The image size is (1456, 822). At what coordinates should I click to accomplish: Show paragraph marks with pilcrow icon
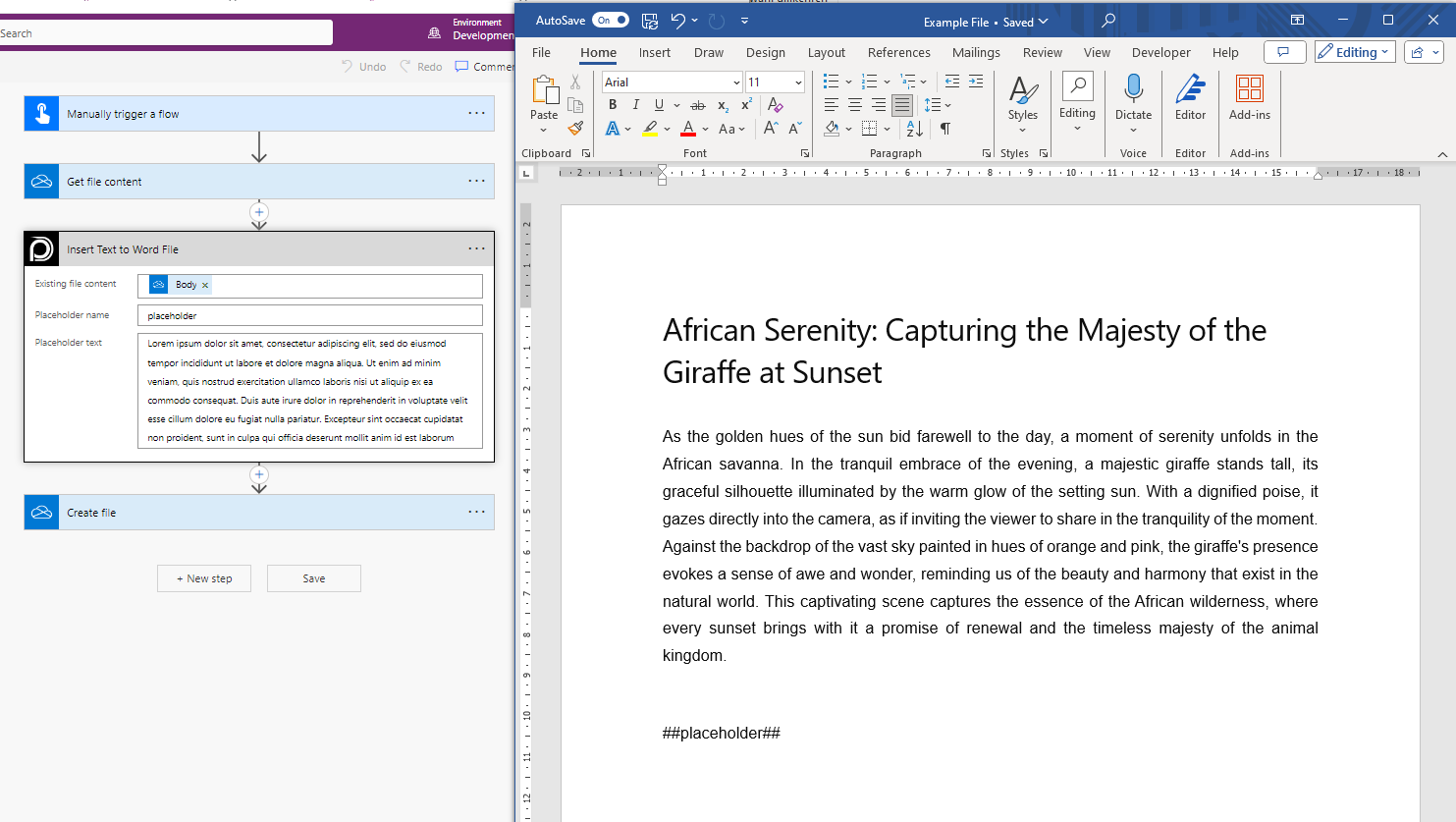point(944,129)
